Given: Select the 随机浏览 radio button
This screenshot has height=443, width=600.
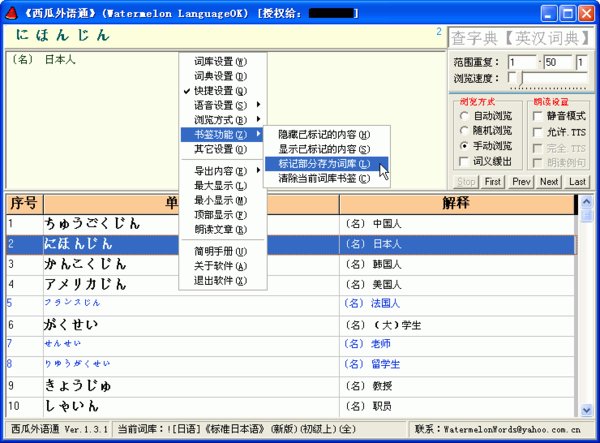Looking at the screenshot, I should [x=464, y=131].
